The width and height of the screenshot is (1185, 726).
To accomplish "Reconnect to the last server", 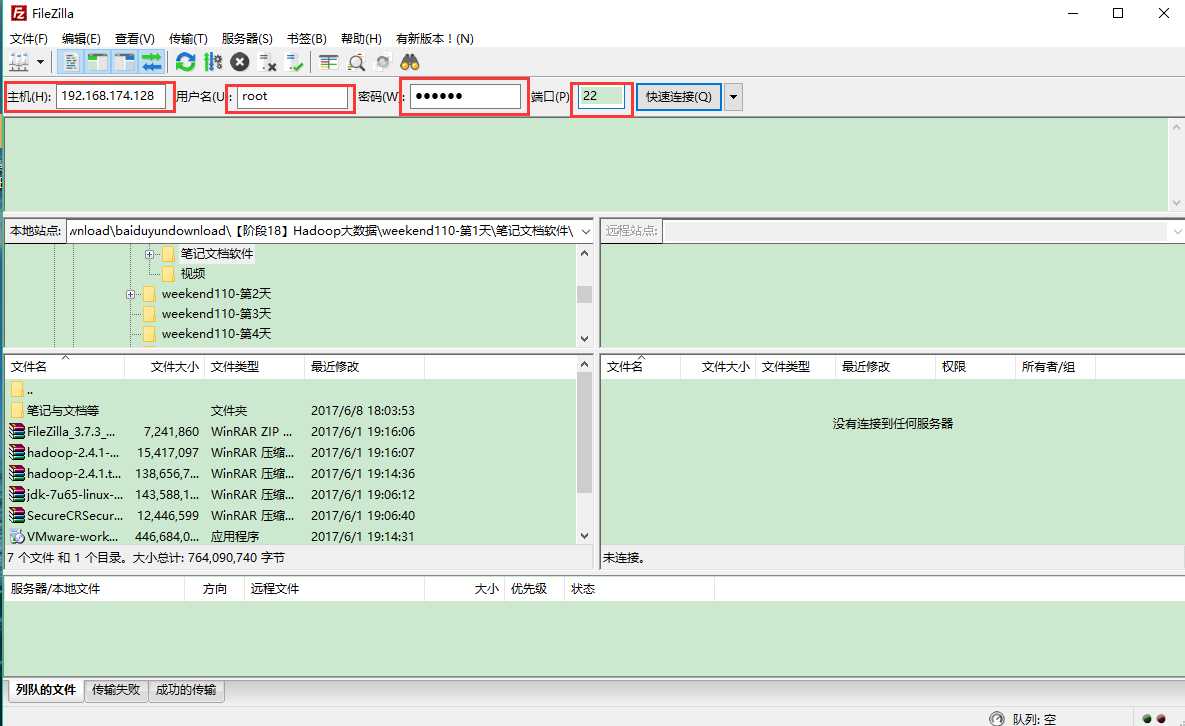I will [x=295, y=62].
